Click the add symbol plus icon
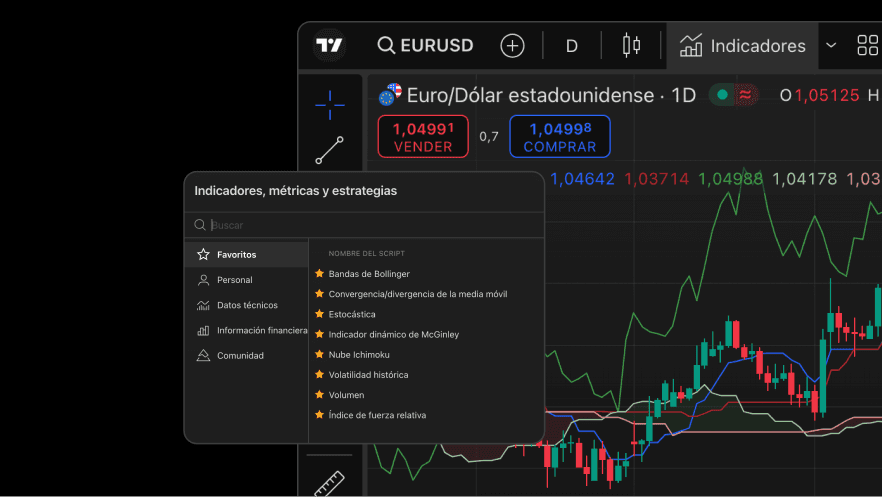This screenshot has width=882, height=497. 512,46
